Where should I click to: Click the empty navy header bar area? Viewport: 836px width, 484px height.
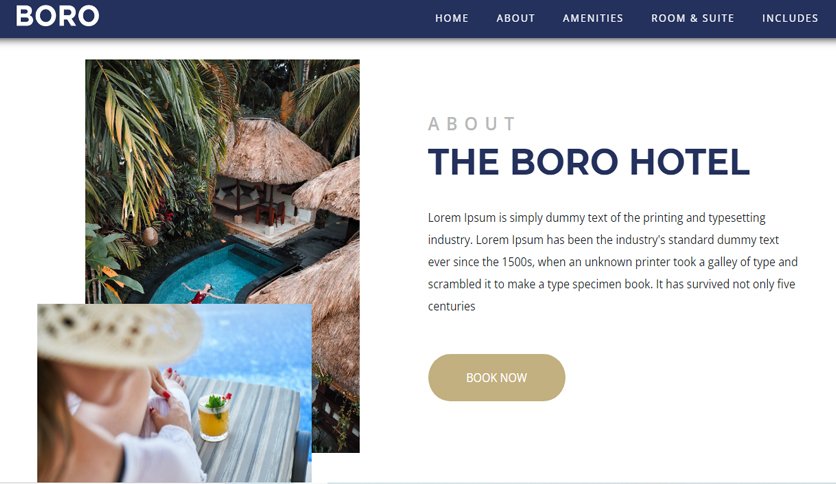pos(267,19)
